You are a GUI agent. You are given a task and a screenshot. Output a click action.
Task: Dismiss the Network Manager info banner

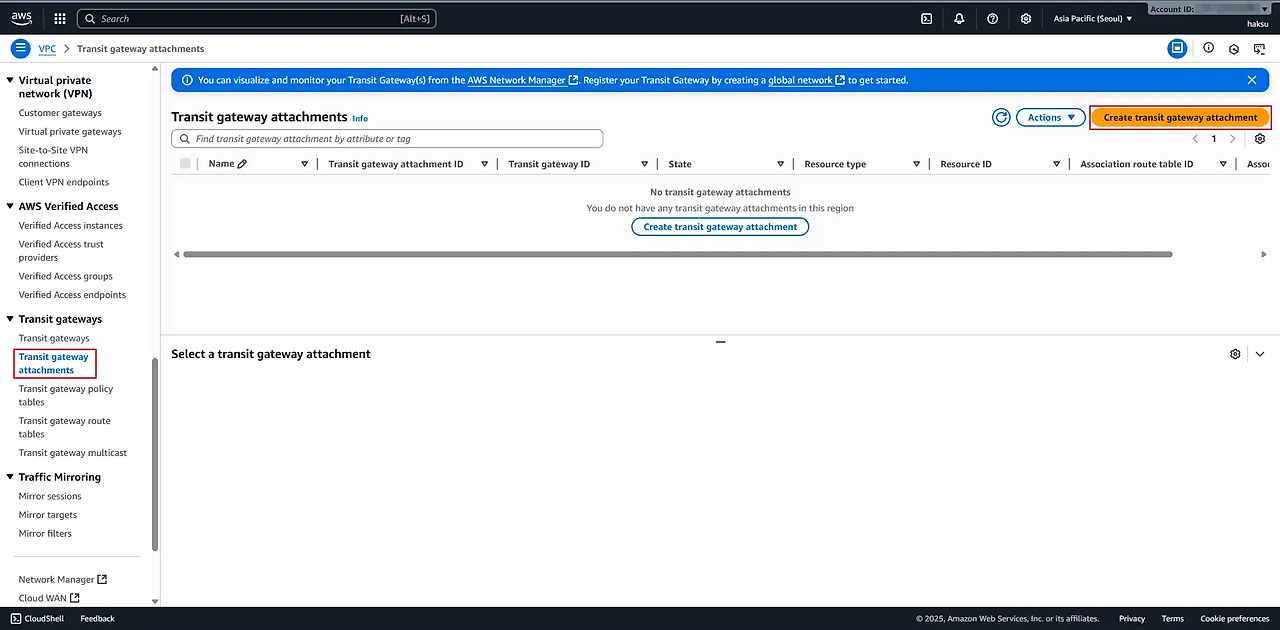click(x=1252, y=80)
